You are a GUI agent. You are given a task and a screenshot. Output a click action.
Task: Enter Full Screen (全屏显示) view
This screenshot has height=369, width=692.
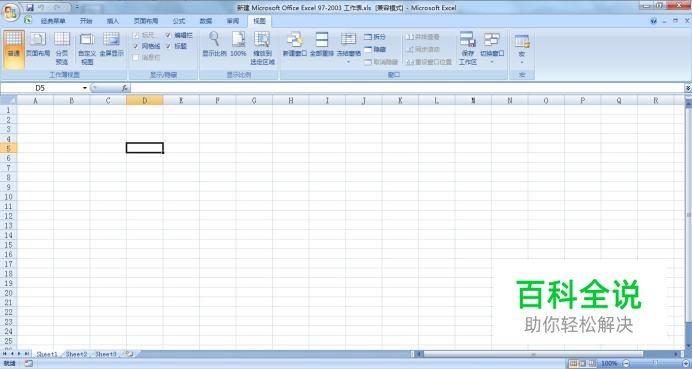coord(111,45)
